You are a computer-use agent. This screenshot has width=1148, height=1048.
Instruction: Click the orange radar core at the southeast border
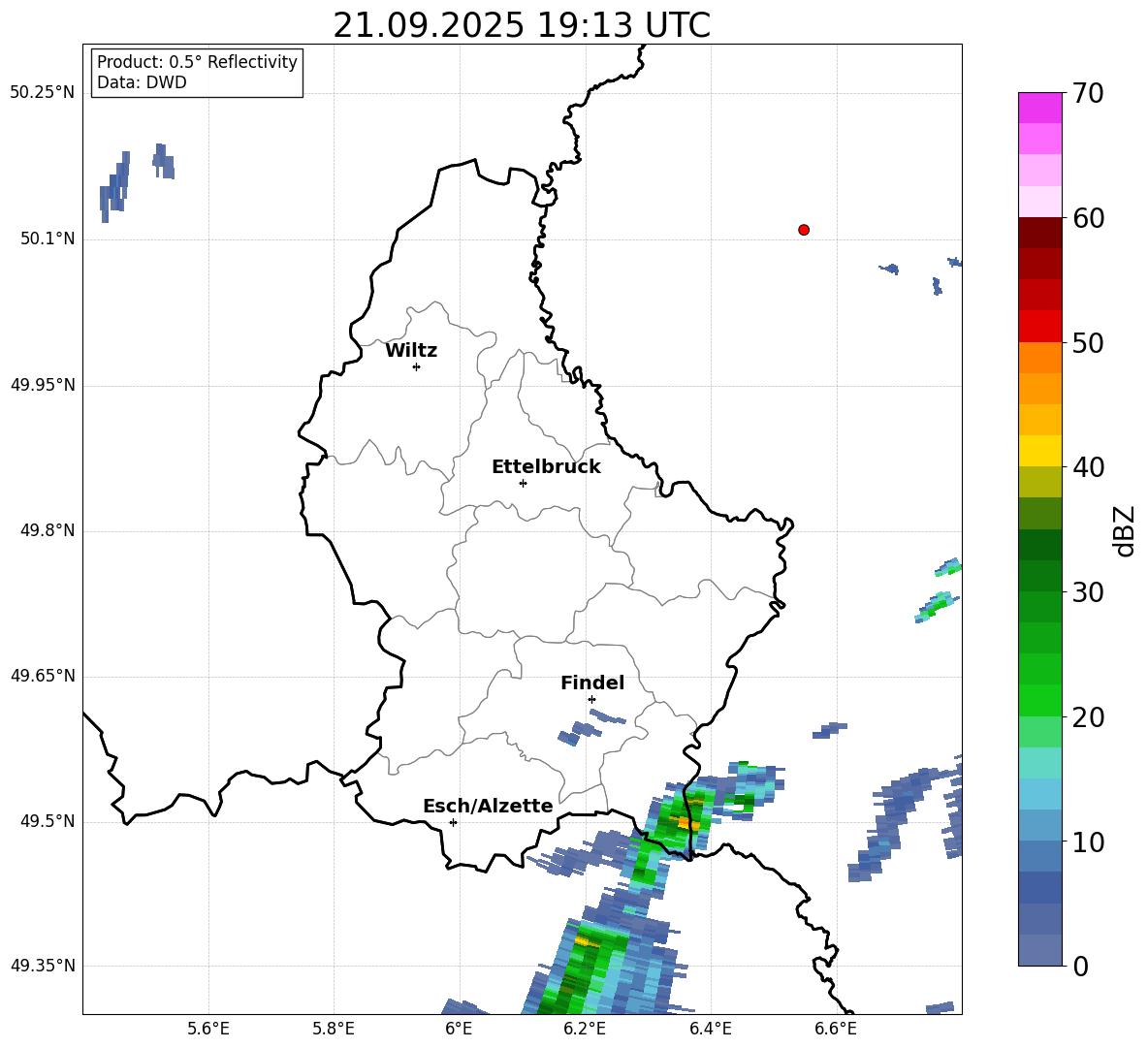tap(686, 823)
